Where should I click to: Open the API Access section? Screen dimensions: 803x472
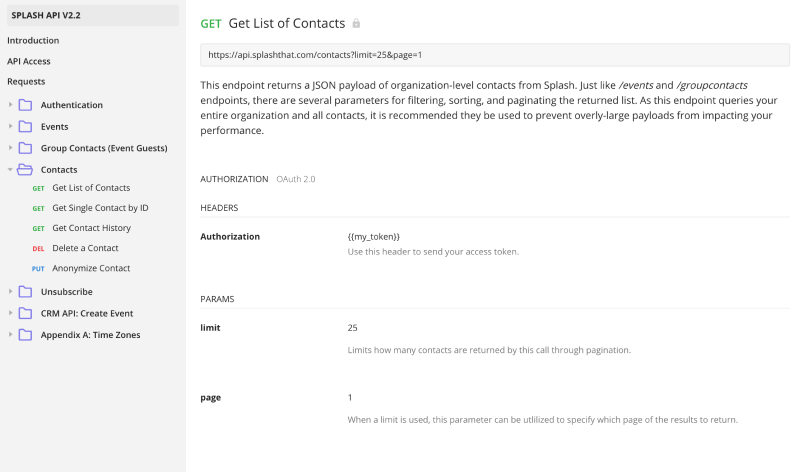[28, 61]
